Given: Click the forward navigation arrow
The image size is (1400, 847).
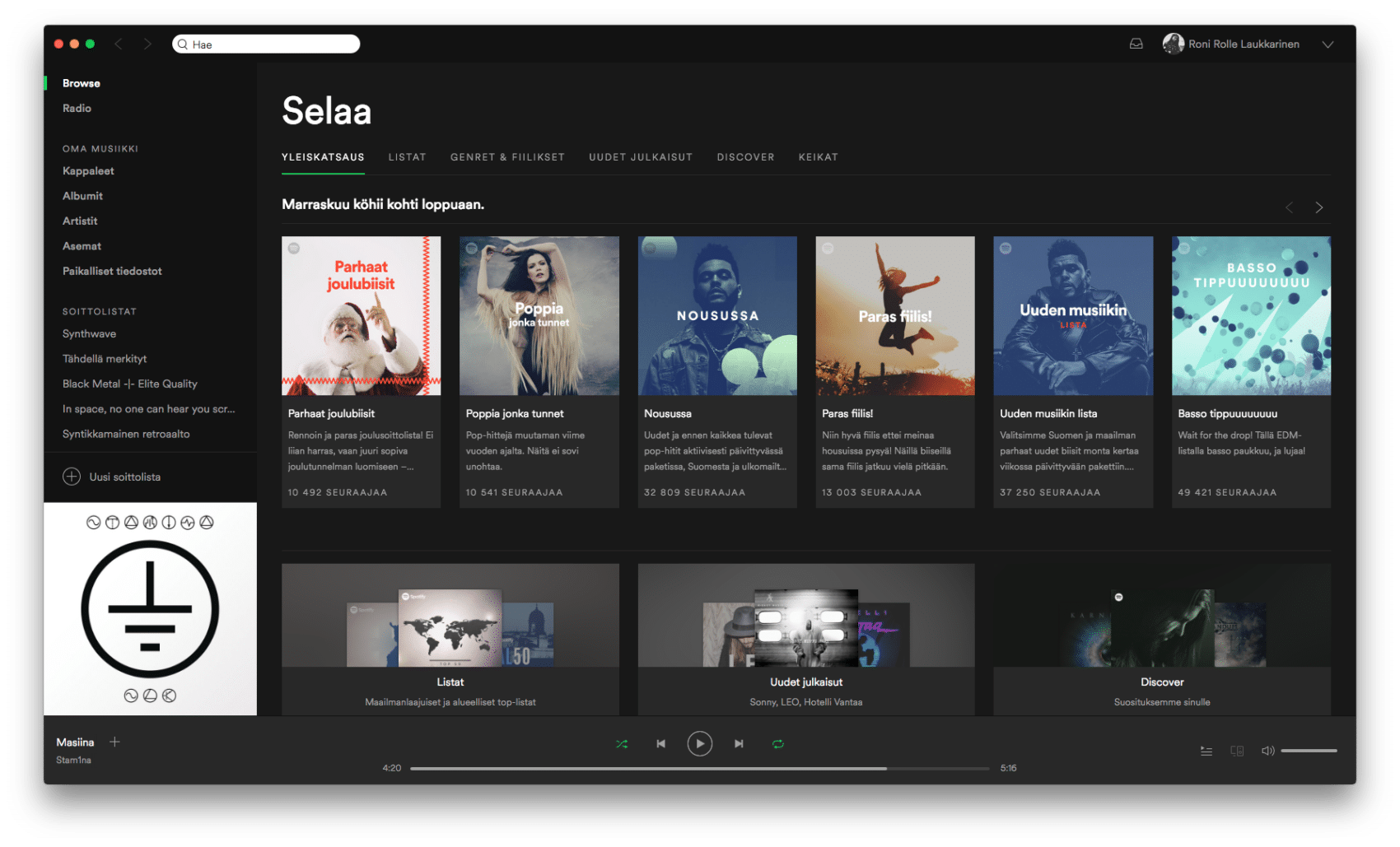Looking at the screenshot, I should (x=147, y=44).
